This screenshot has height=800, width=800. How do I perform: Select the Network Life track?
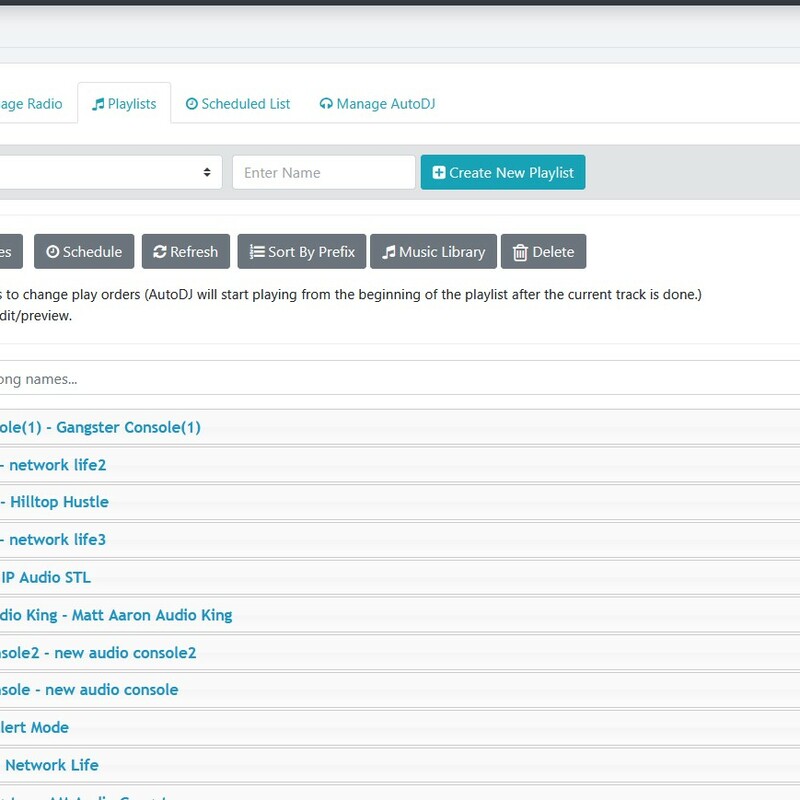pyautogui.click(x=52, y=765)
